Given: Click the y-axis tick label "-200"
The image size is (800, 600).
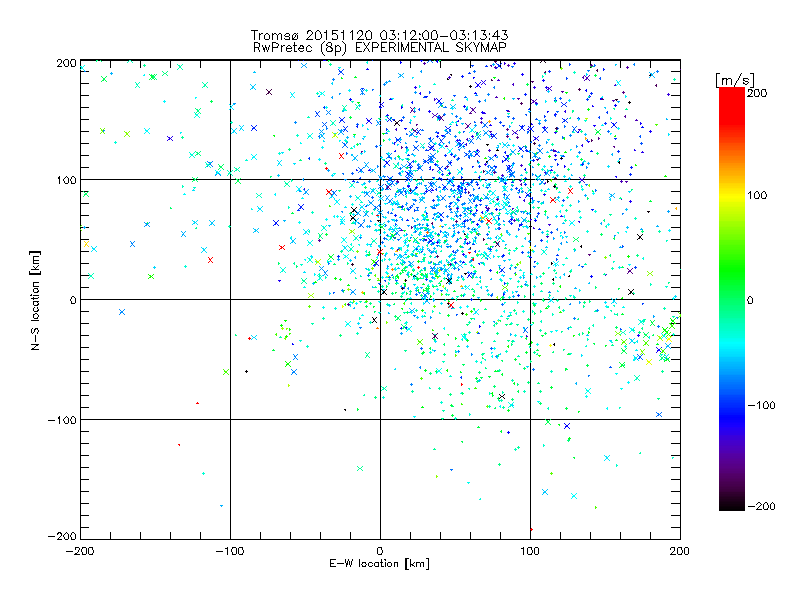Looking at the screenshot, I should click(62, 536).
